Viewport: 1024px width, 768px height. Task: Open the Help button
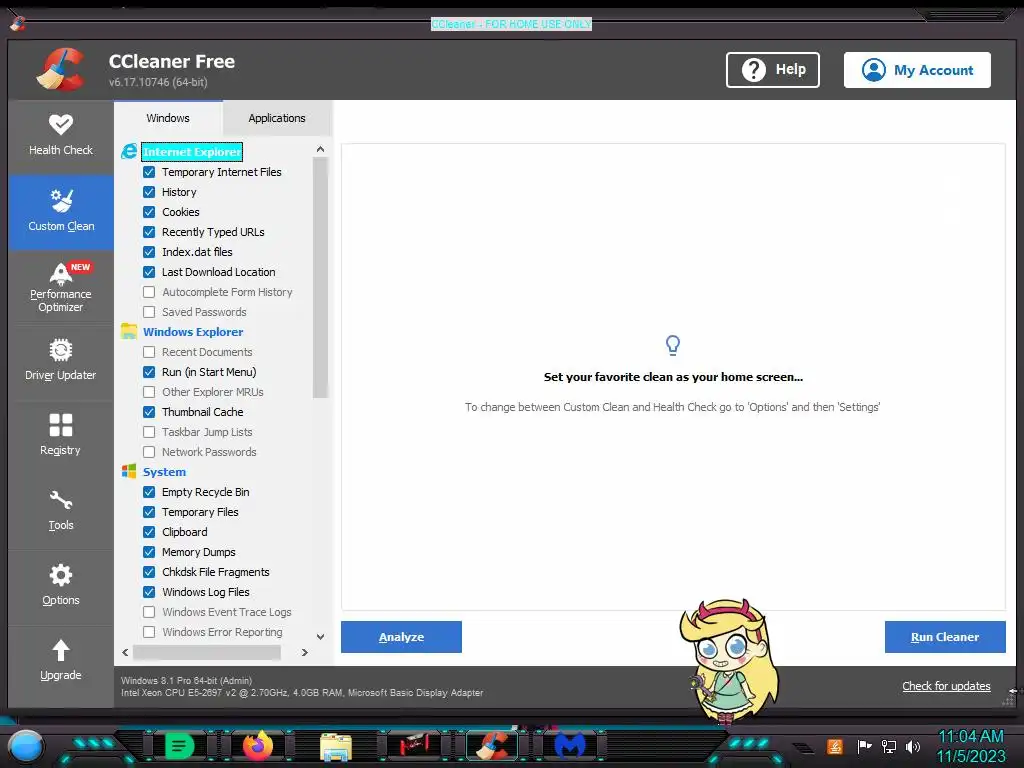(x=773, y=70)
